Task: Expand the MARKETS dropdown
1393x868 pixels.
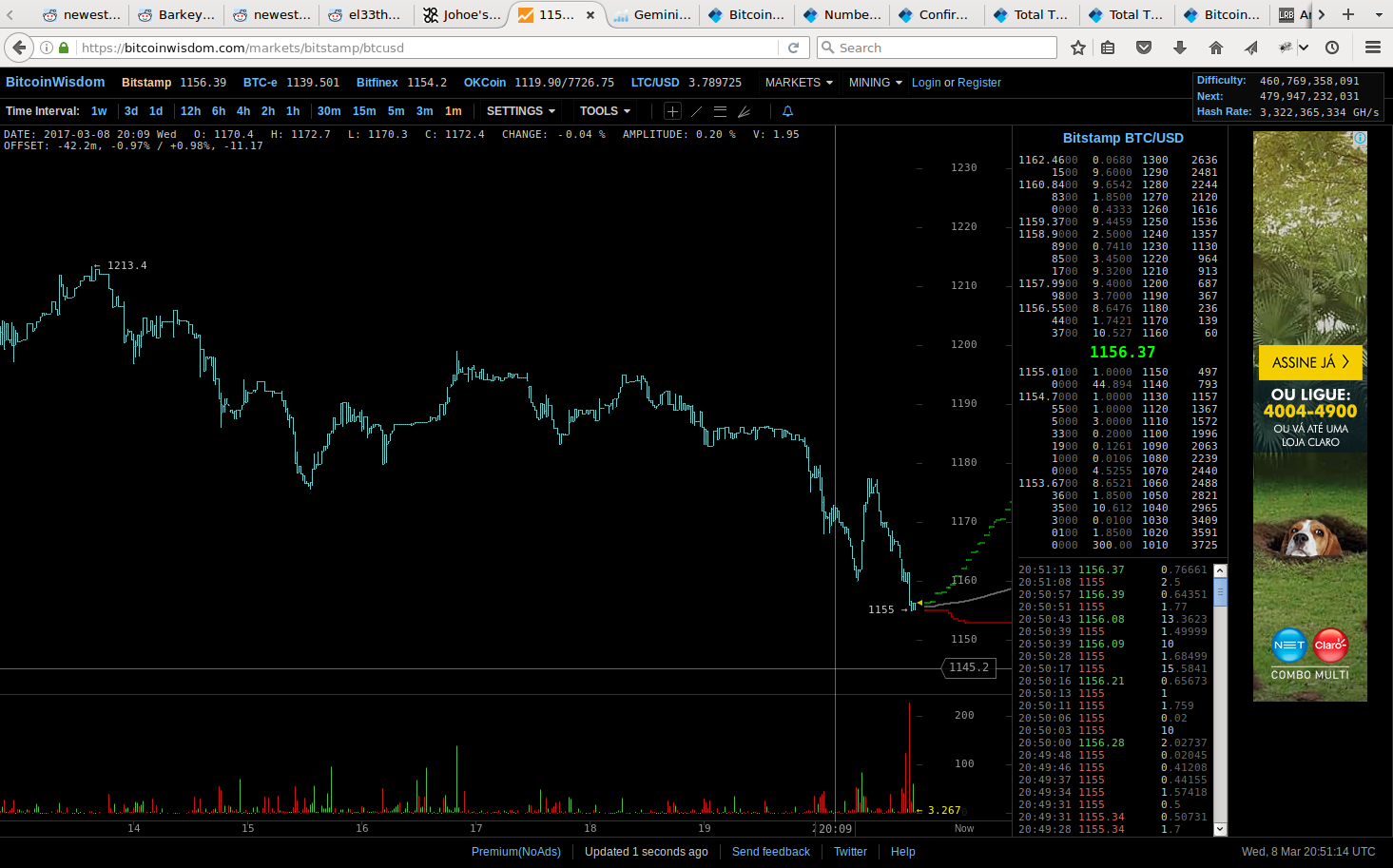Action: click(x=799, y=83)
